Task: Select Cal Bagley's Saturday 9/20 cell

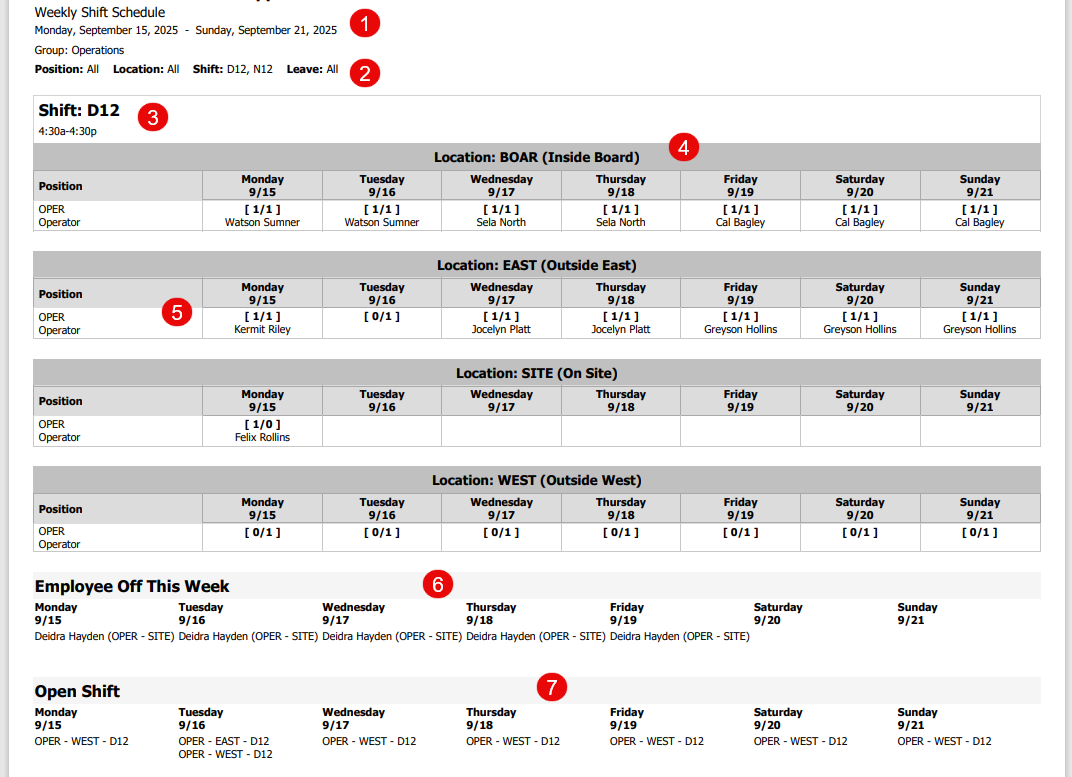Action: coord(860,216)
